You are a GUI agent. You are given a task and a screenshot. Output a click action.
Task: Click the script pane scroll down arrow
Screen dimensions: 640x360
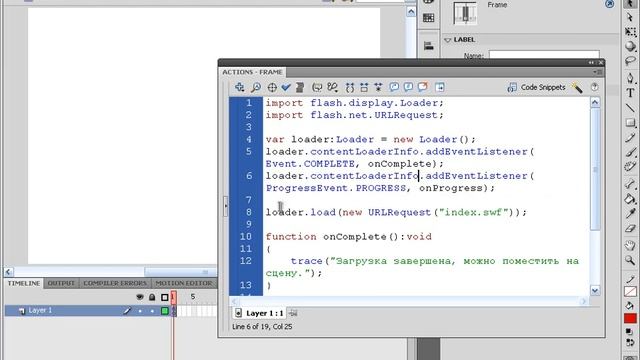595,290
